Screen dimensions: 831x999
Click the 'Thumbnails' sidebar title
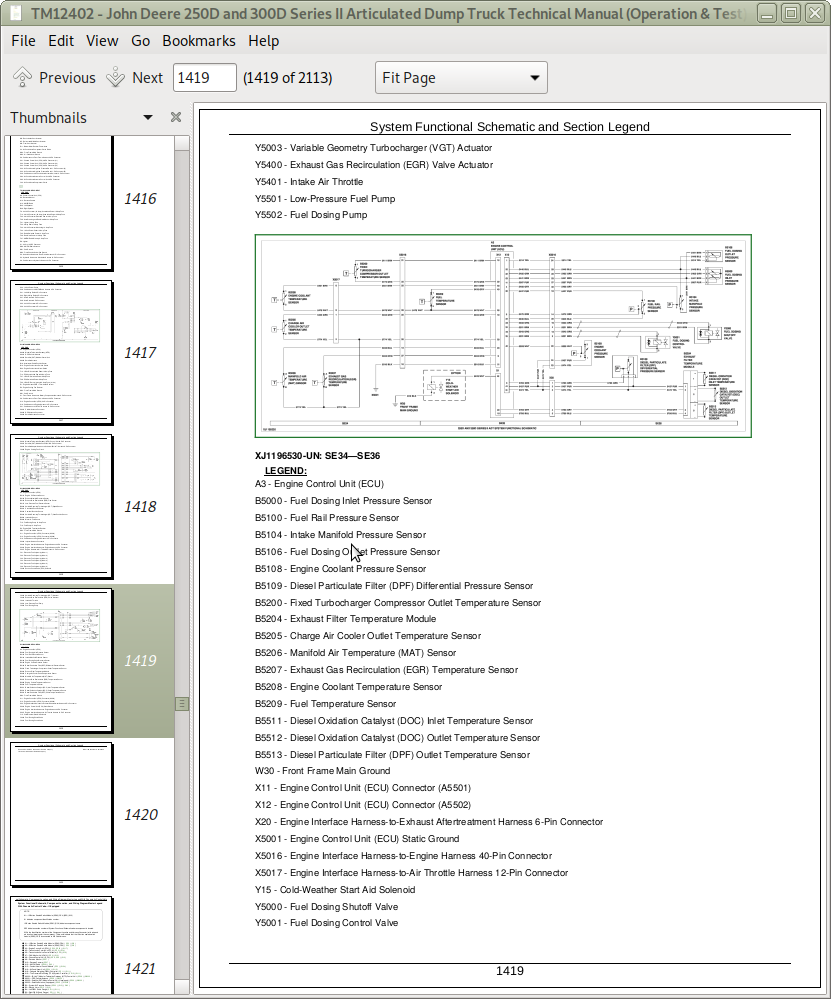pyautogui.click(x=48, y=118)
